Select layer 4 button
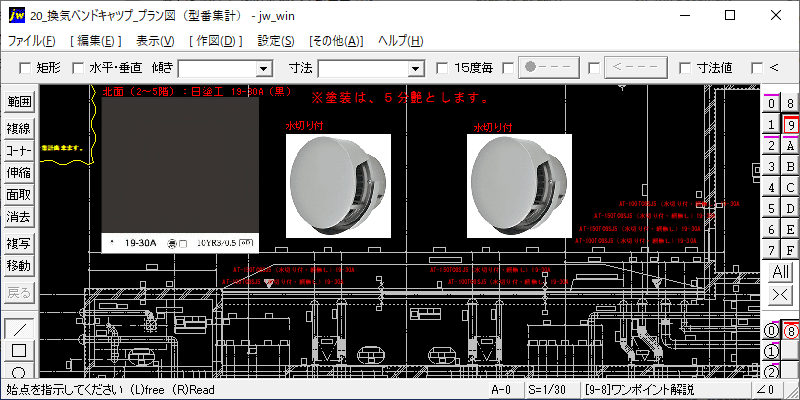800x400 pixels. [x=771, y=187]
